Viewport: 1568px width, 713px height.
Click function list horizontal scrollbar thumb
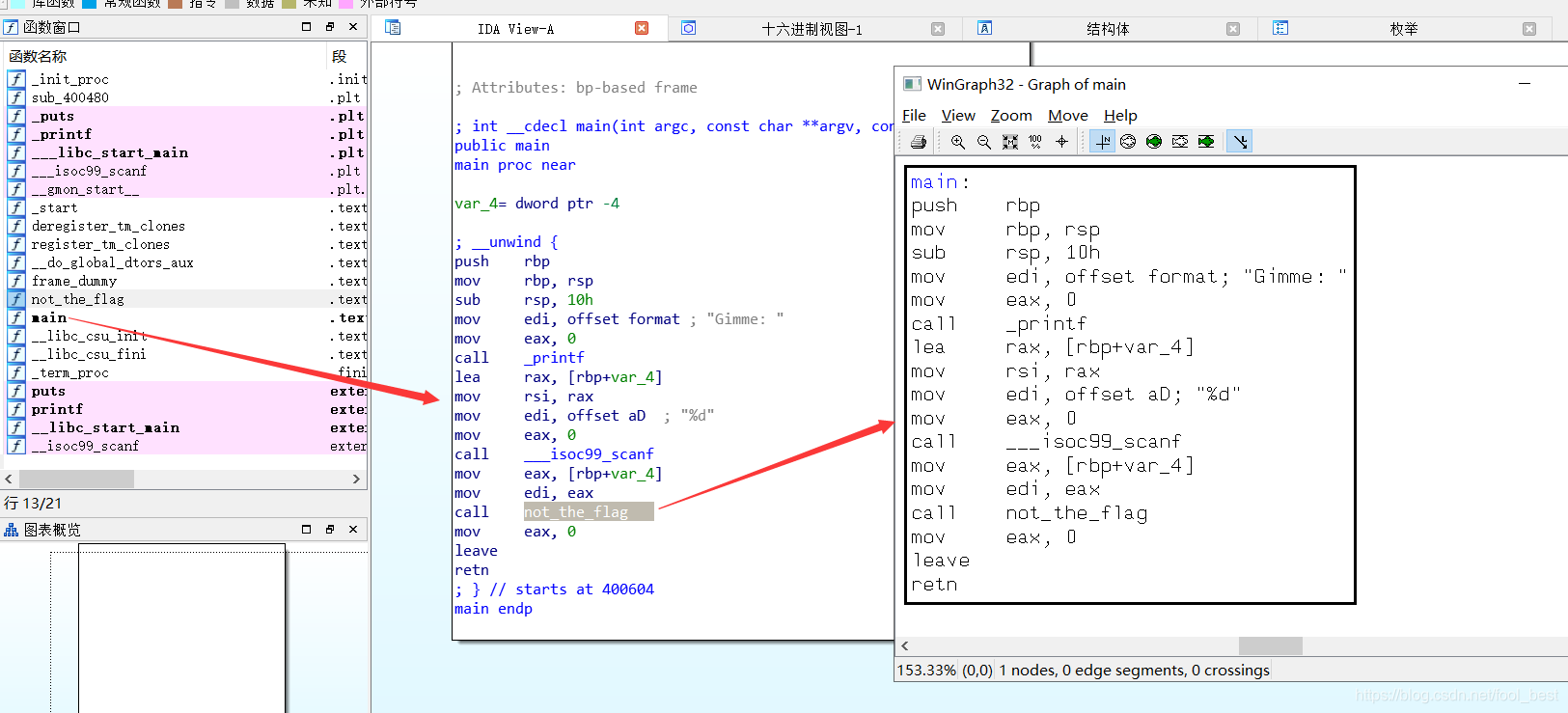point(76,479)
